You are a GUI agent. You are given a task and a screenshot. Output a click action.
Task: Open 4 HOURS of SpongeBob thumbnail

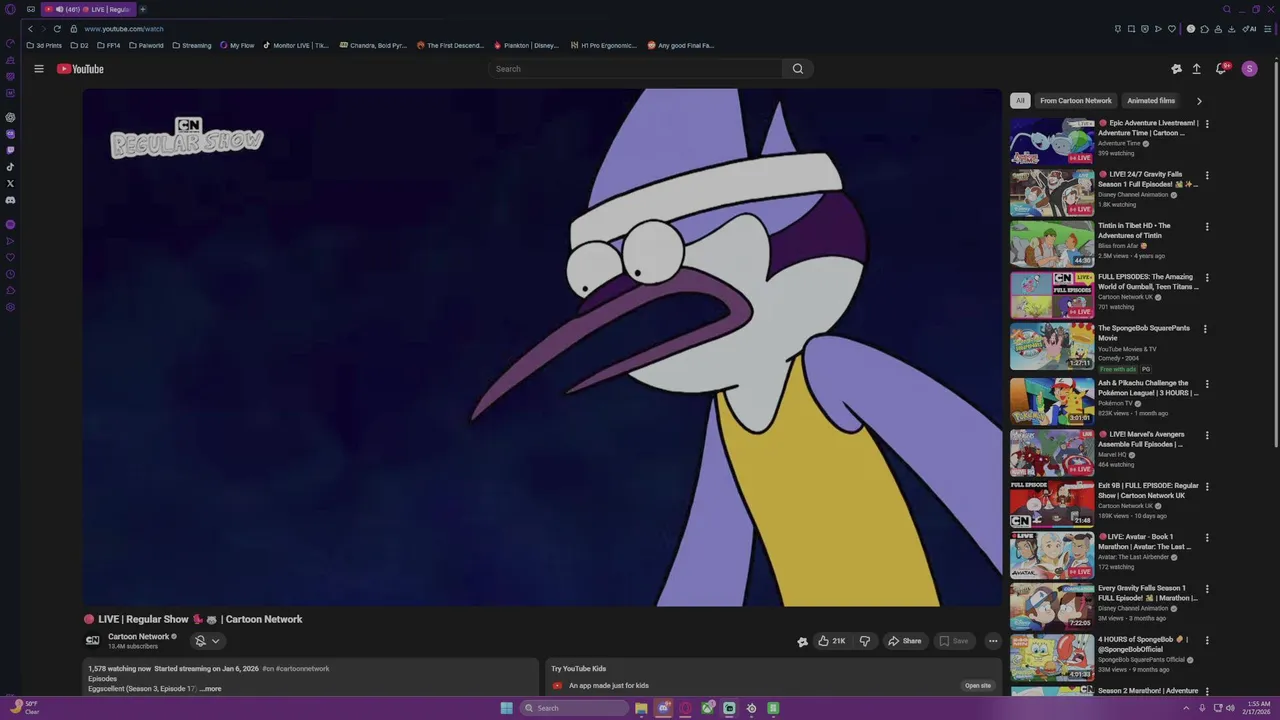[1052, 658]
